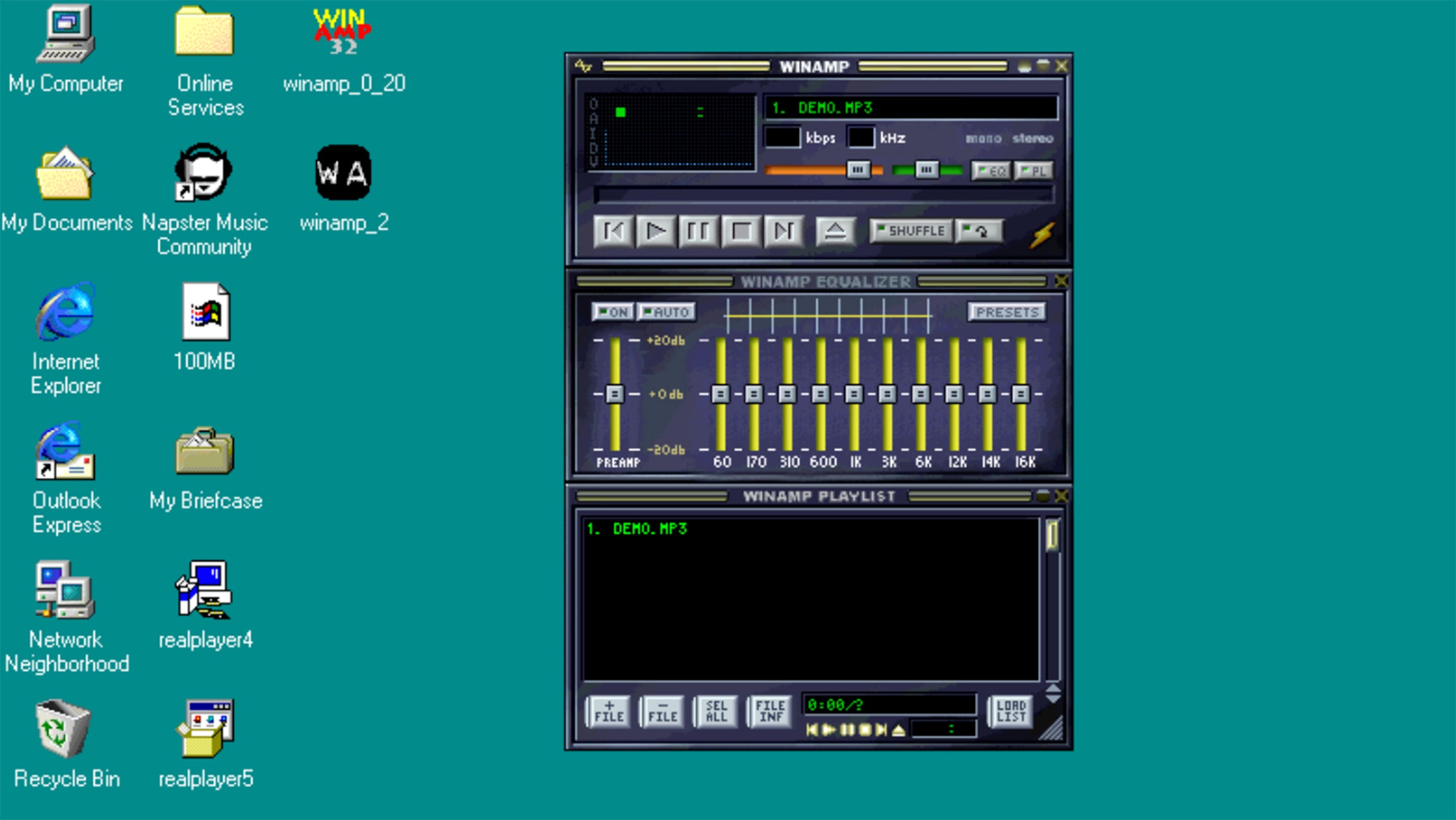1456x820 pixels.
Task: Click the SEL ALL playlist button
Action: (x=716, y=711)
